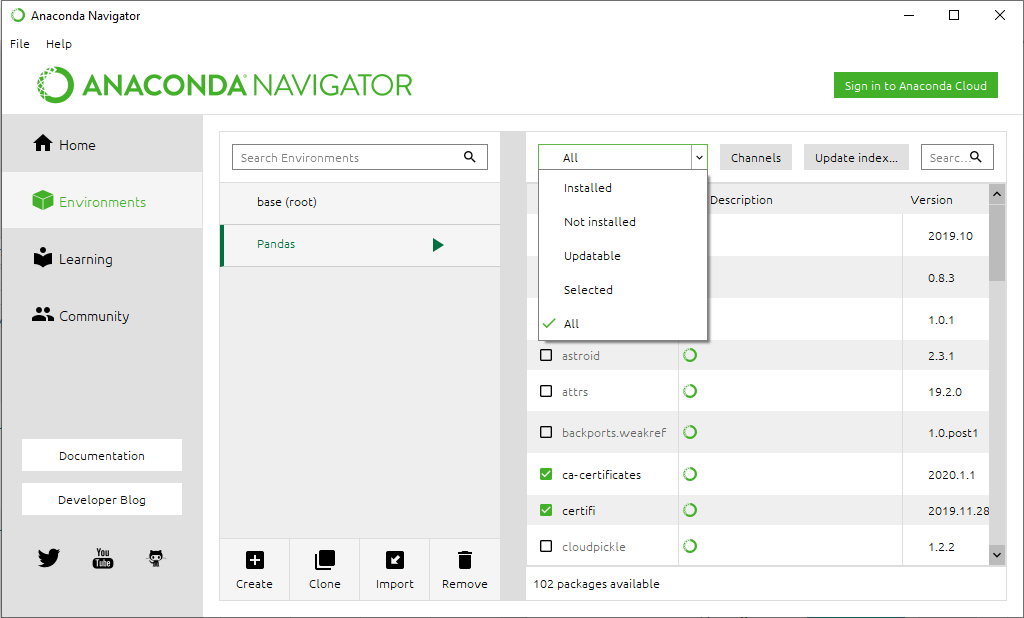
Task: Choose Updatable in the filter list
Action: [x=623, y=255]
